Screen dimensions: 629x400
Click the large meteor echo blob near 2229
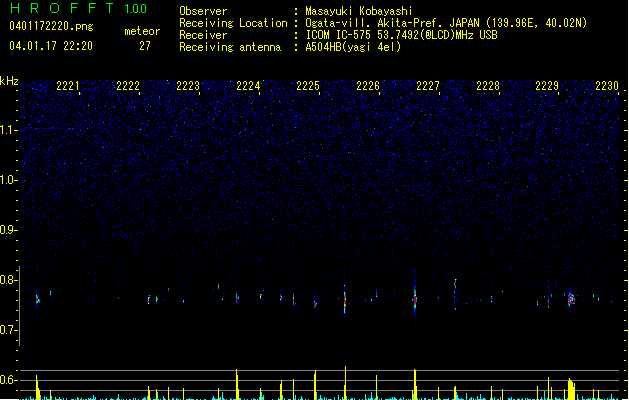click(571, 299)
